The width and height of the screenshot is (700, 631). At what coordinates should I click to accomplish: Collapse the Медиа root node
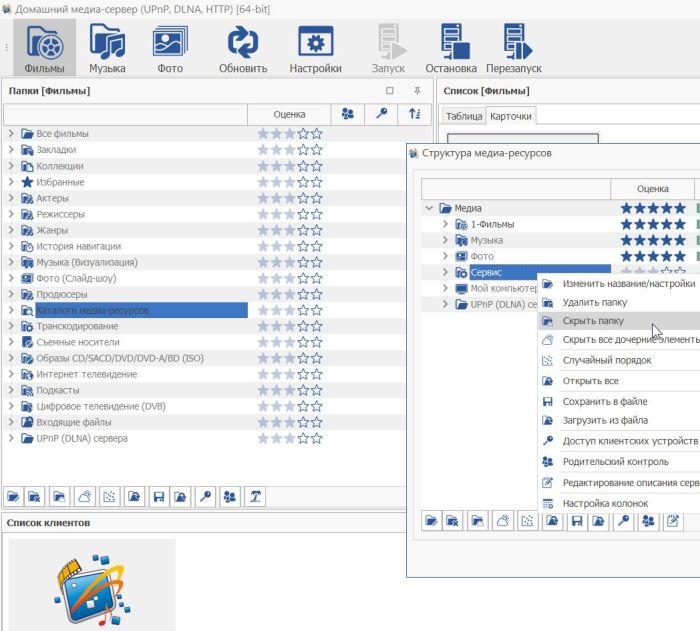[430, 209]
